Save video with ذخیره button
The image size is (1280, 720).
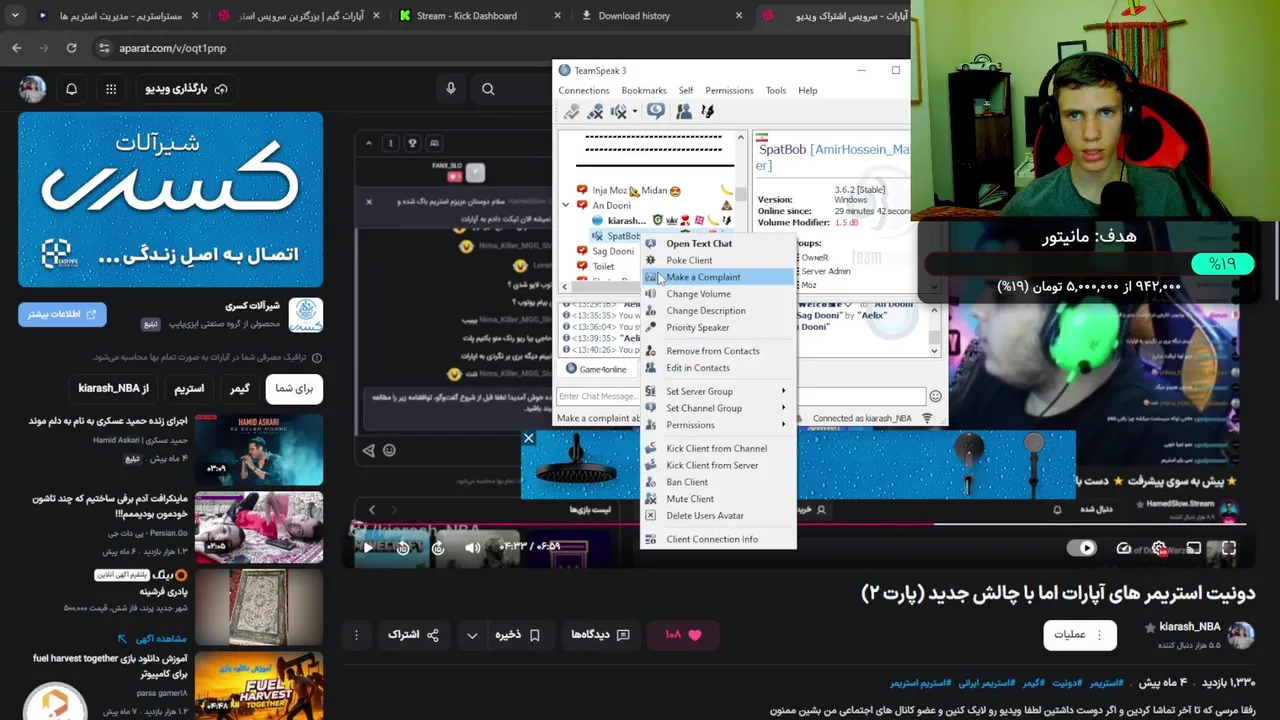[x=520, y=634]
